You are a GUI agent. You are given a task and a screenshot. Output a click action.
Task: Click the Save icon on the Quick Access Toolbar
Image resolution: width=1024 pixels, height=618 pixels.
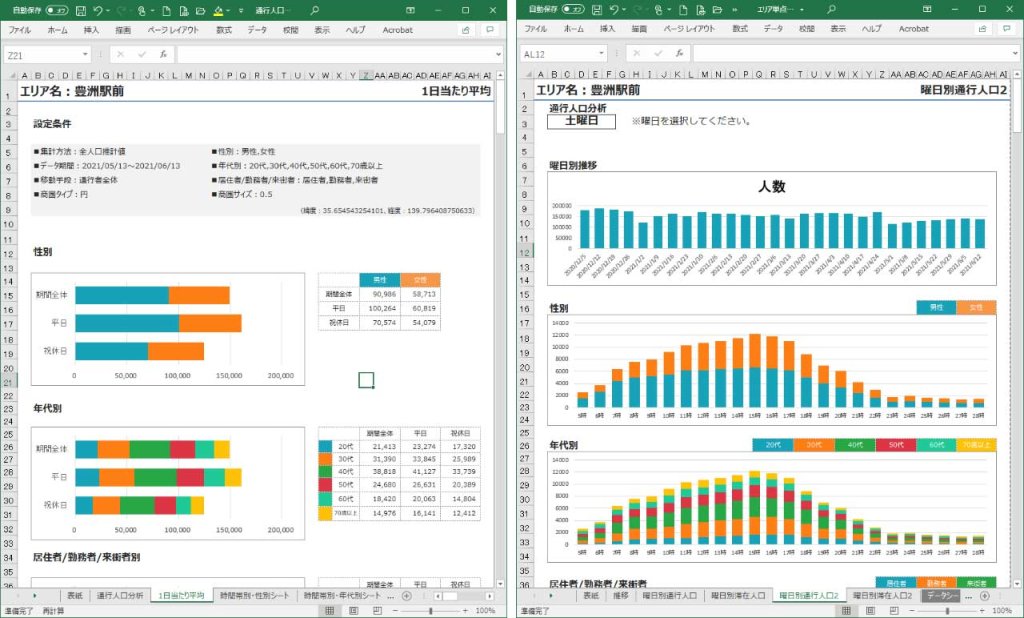pos(81,10)
